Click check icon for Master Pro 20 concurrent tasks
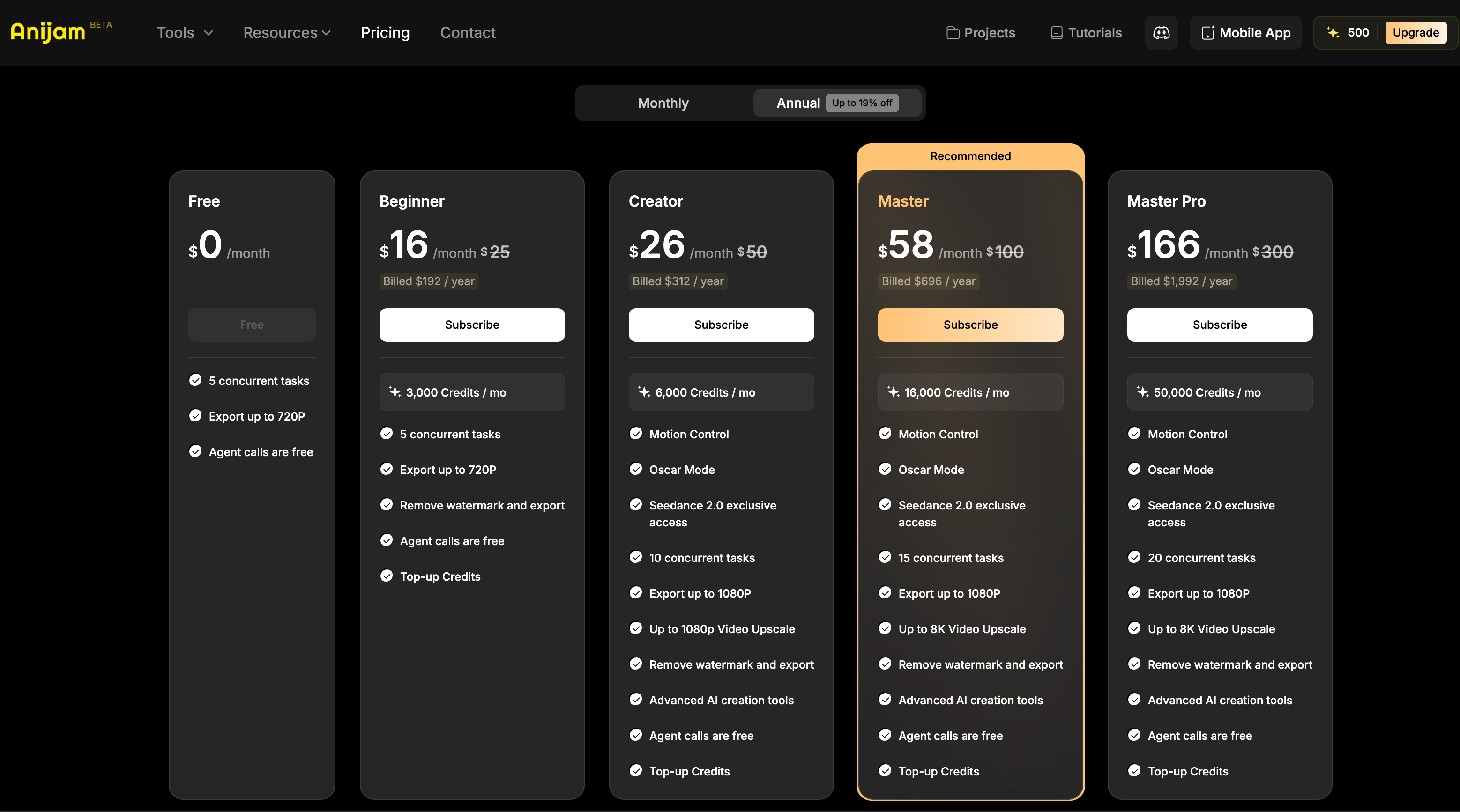 click(x=1134, y=557)
